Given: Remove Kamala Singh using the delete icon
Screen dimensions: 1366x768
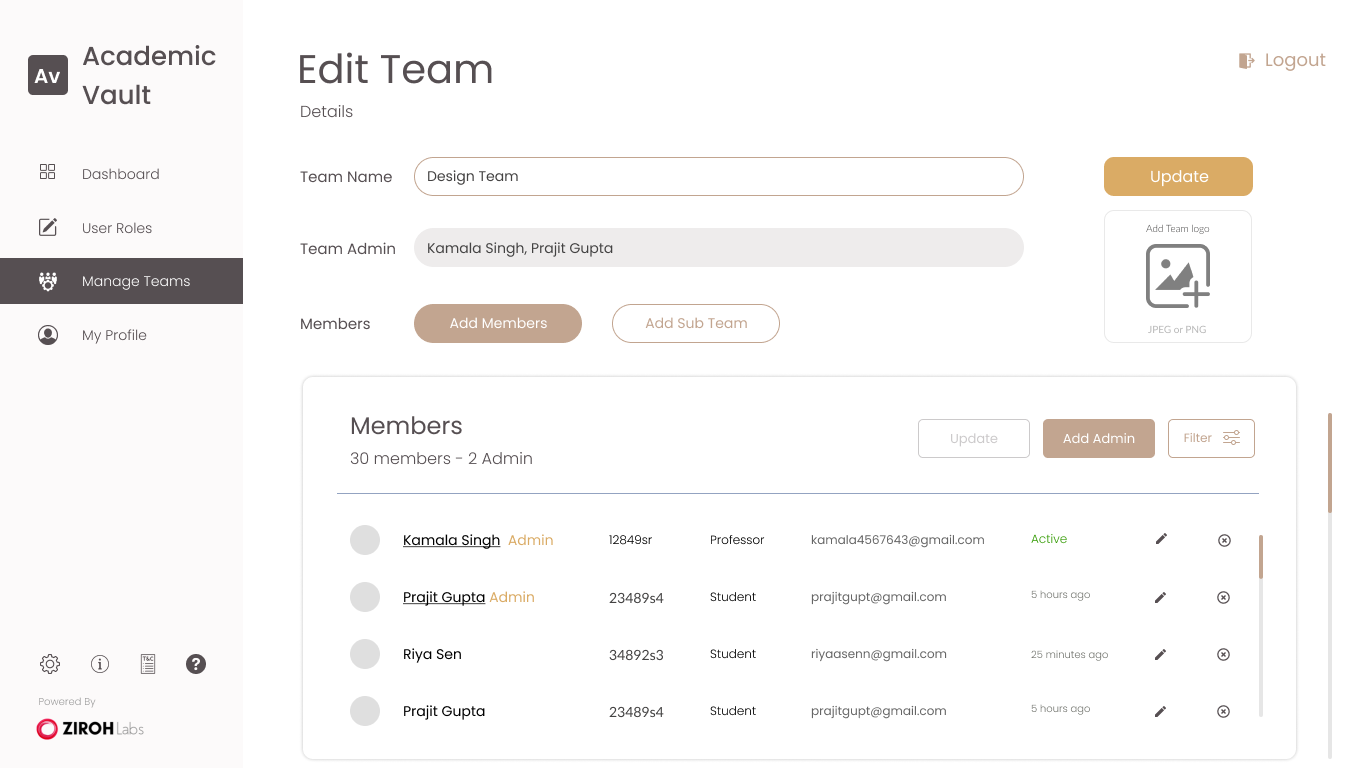Looking at the screenshot, I should tap(1224, 541).
